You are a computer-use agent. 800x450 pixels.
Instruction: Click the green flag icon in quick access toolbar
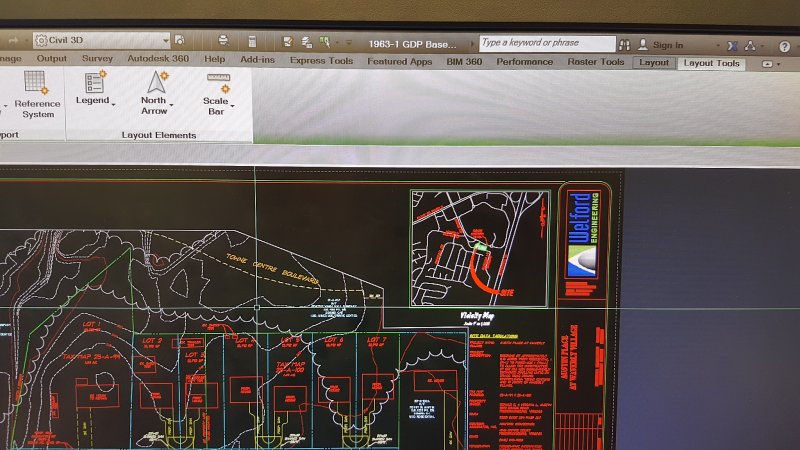pos(324,42)
